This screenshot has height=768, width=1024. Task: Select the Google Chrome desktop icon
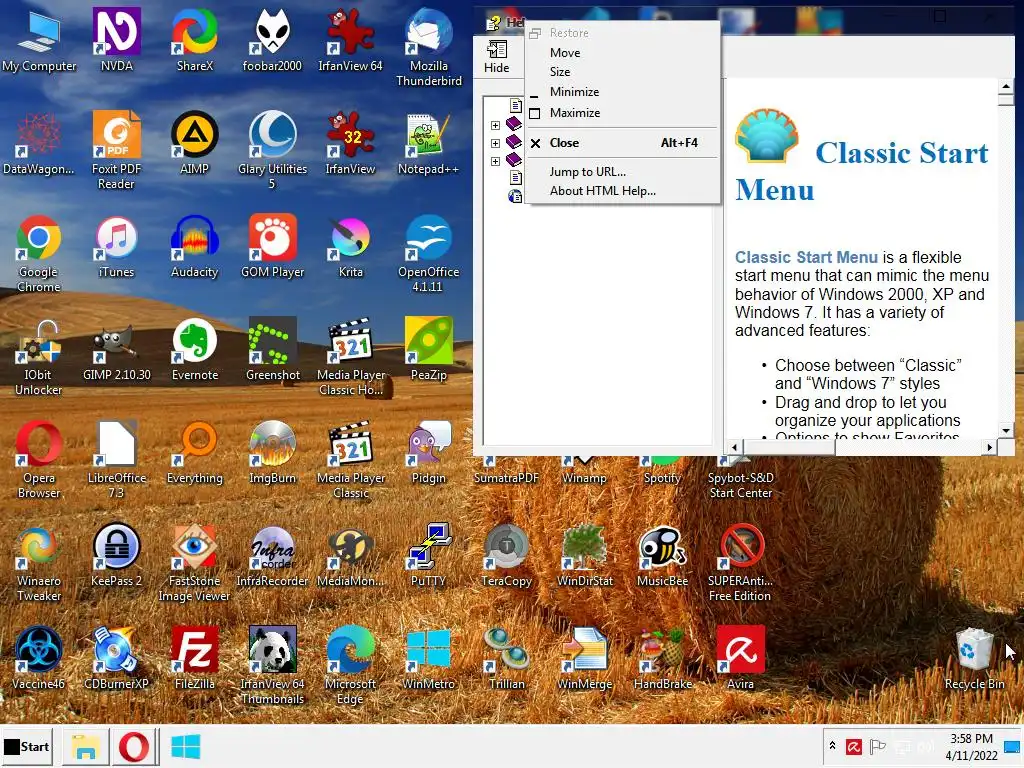39,253
